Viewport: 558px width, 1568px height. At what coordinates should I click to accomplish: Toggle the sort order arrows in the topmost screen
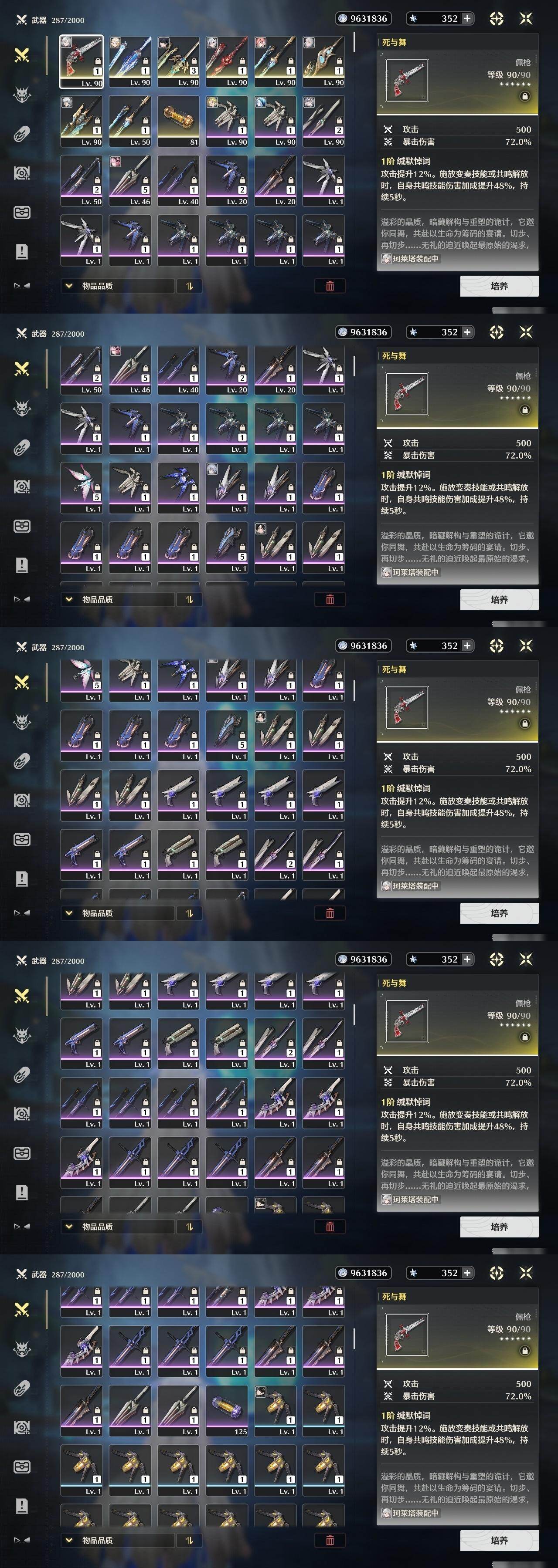click(x=189, y=285)
